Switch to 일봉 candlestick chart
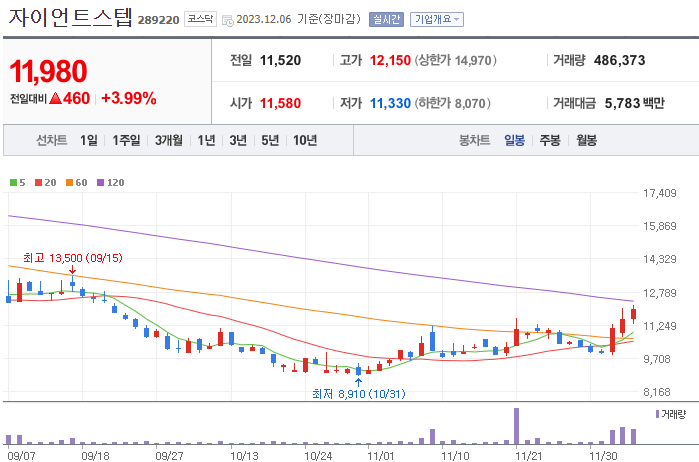 (514, 140)
